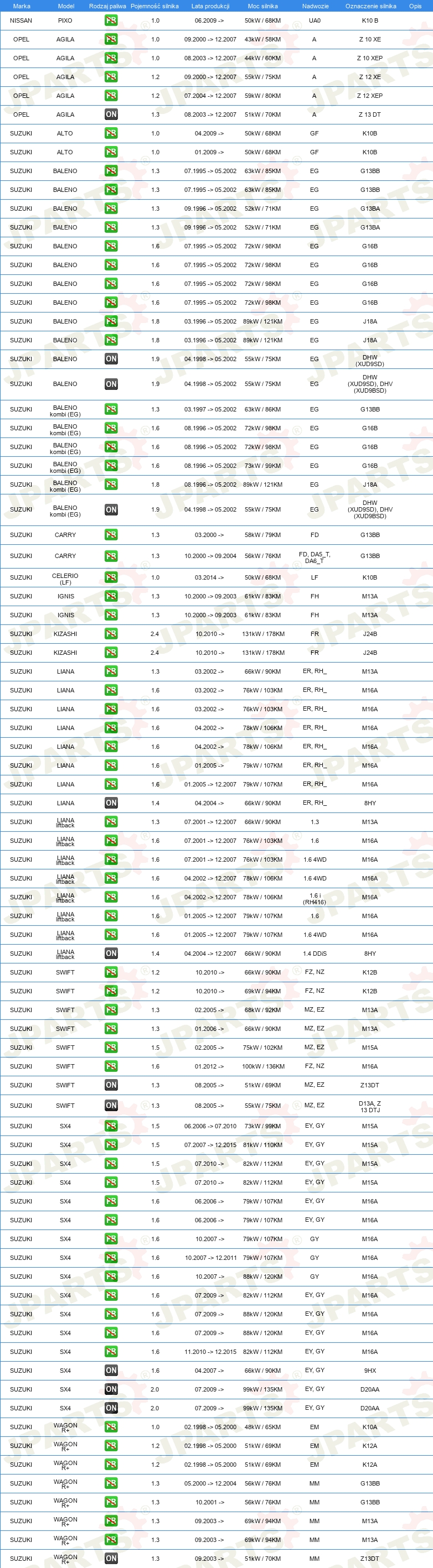Click the ON diesel icon for LIANA 8HY 04.2004 ->
The width and height of the screenshot is (433, 1568).
[111, 803]
